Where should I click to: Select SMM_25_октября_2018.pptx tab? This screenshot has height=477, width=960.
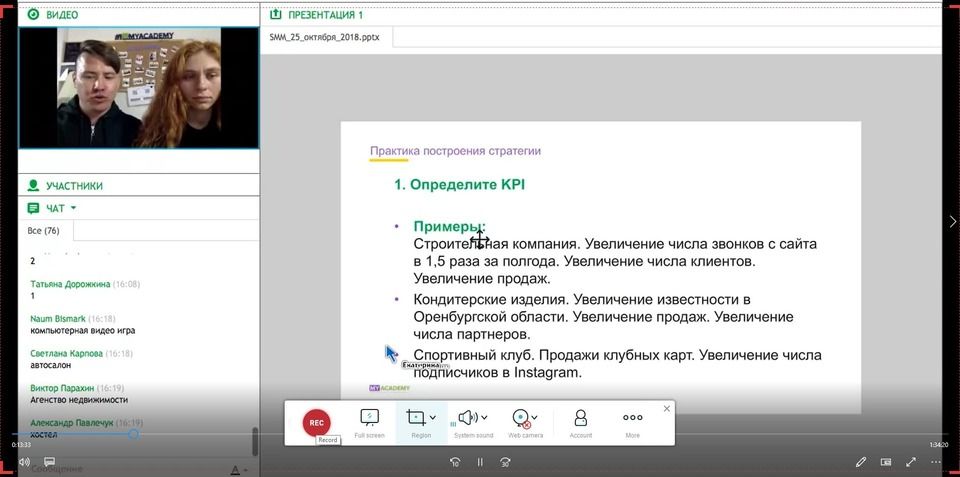(x=324, y=37)
